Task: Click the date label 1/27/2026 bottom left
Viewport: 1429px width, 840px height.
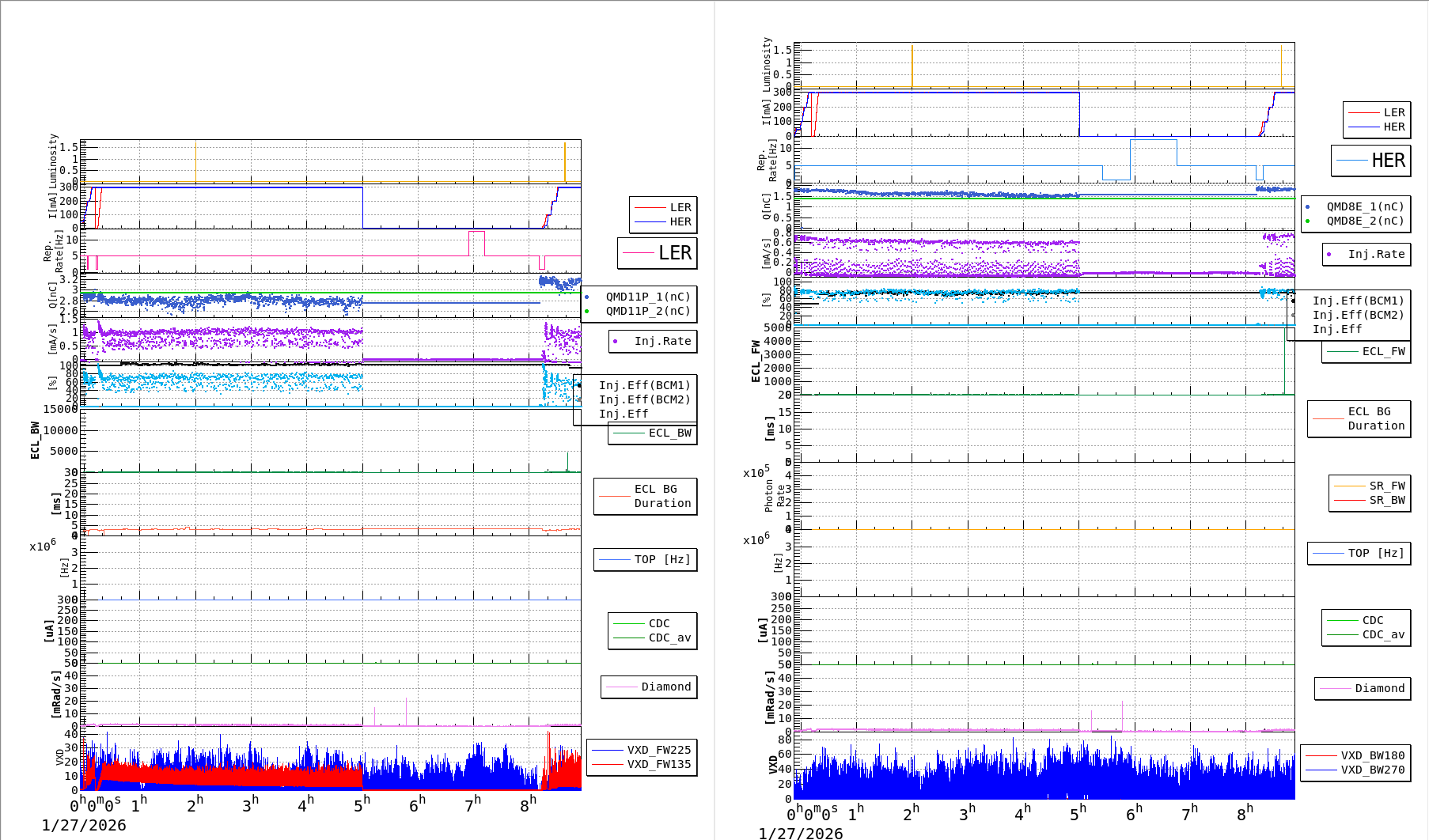Action: 83,824
